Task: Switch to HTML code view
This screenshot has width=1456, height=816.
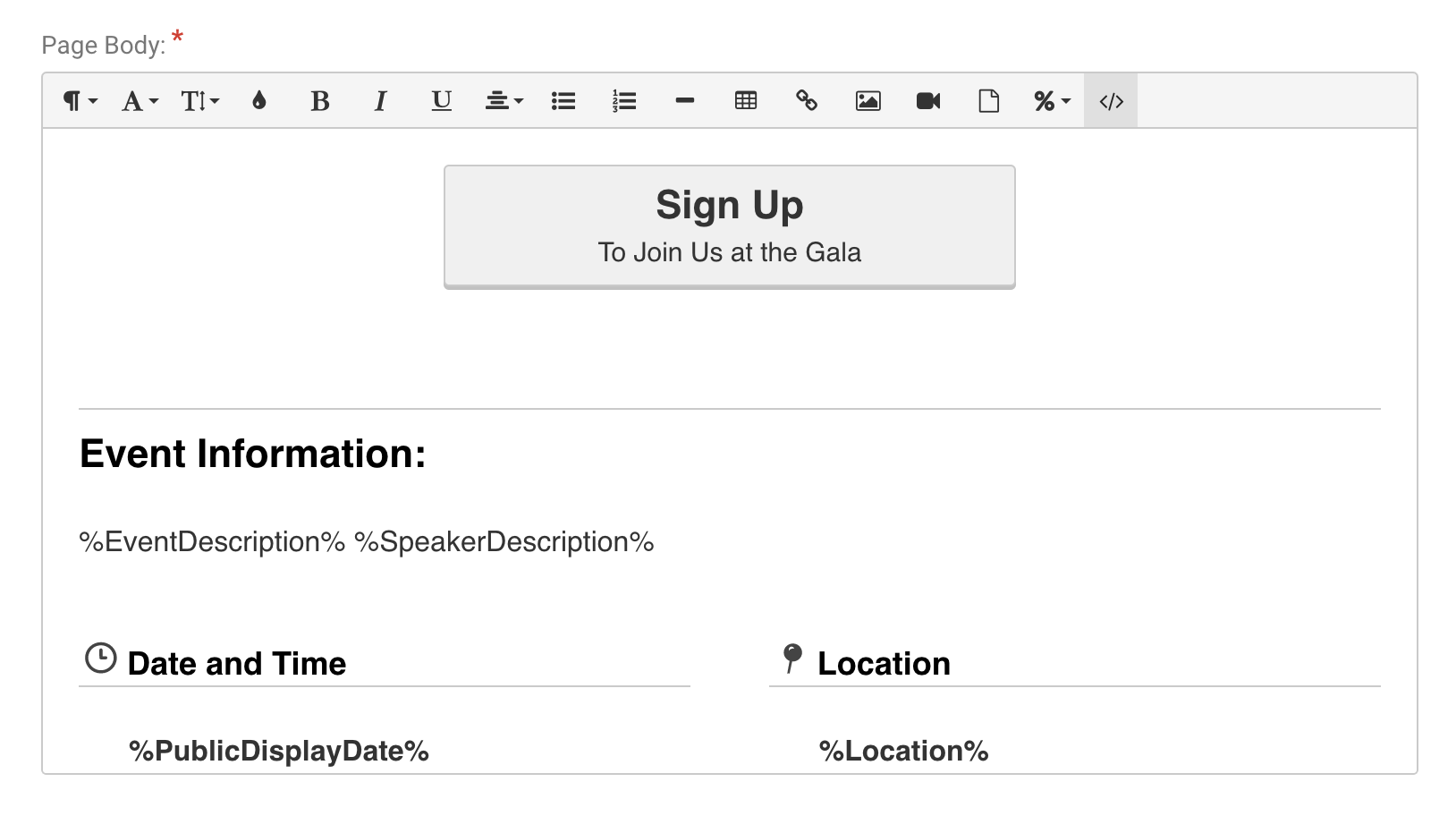Action: [1111, 101]
